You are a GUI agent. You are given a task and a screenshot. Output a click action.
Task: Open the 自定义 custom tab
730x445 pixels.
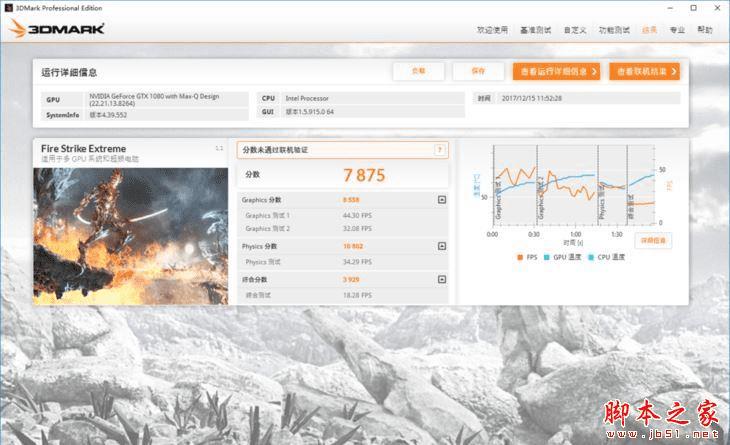pos(575,30)
